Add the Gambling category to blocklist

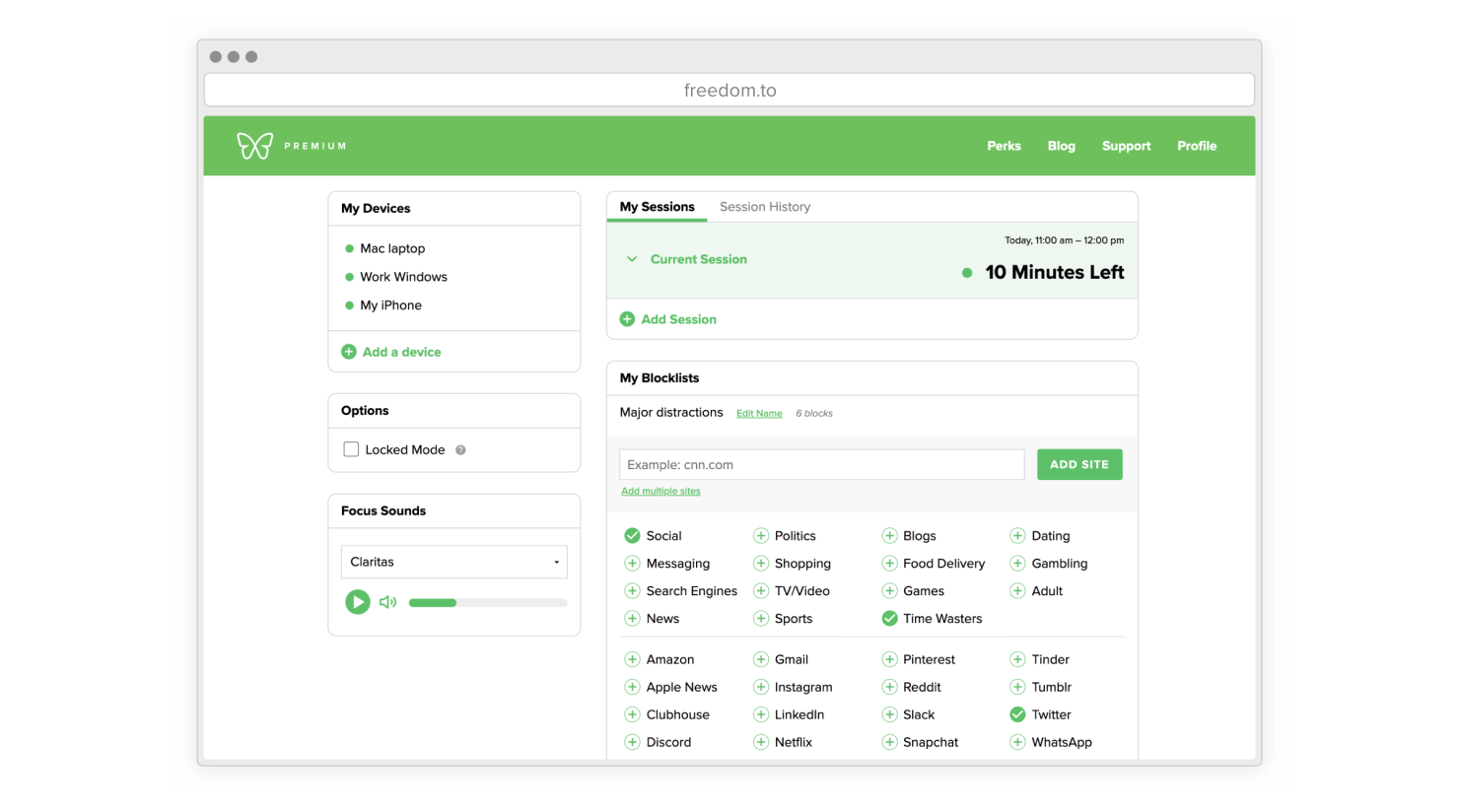point(1017,564)
